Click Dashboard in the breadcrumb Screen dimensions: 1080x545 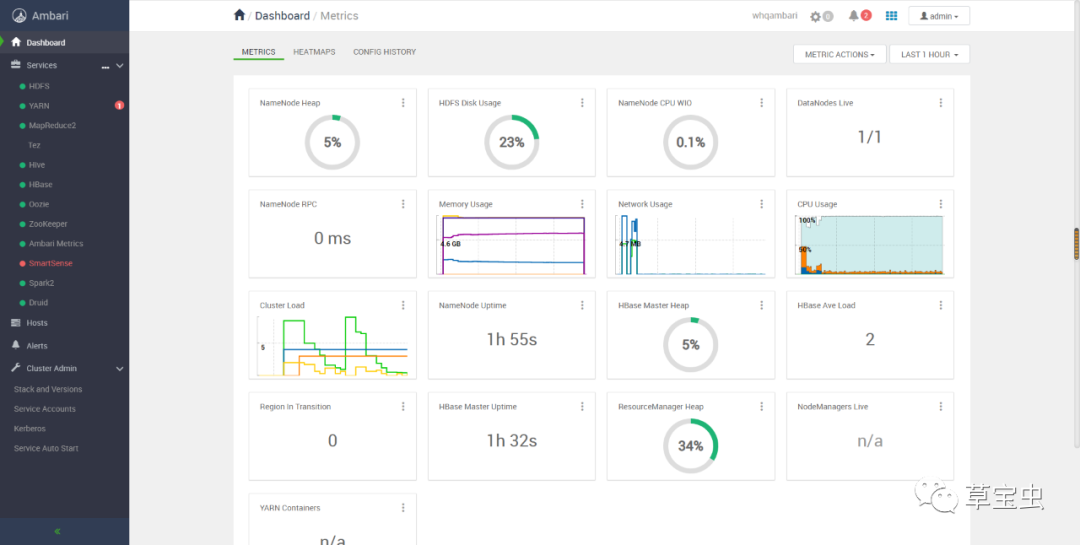click(282, 16)
